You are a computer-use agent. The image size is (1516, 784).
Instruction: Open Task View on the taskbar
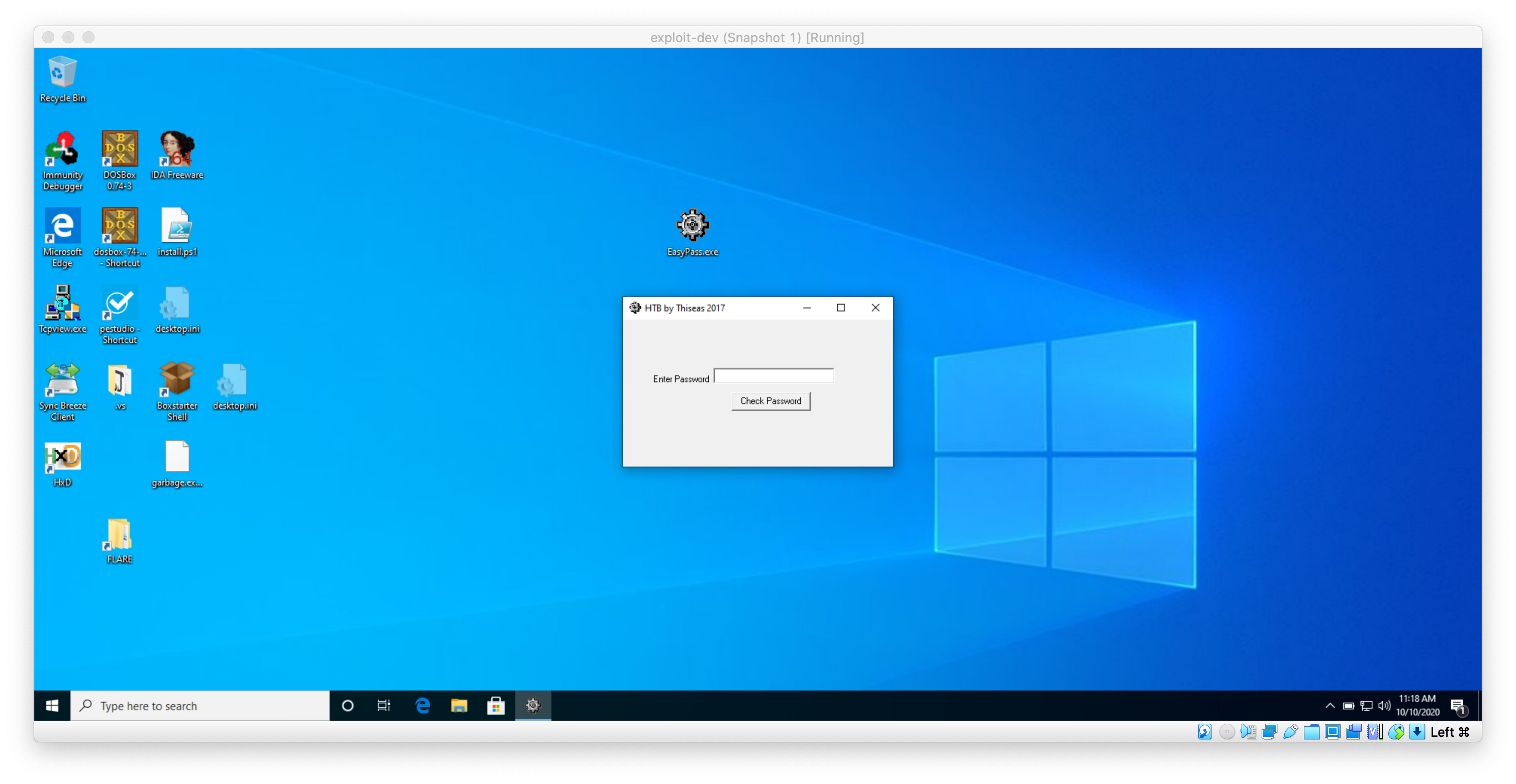coord(384,705)
